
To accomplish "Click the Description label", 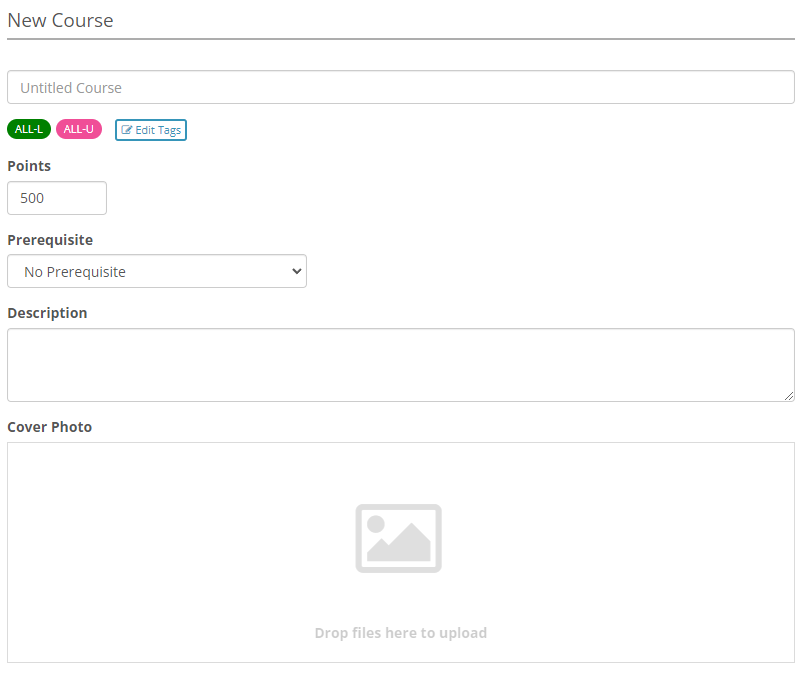I will pos(47,313).
